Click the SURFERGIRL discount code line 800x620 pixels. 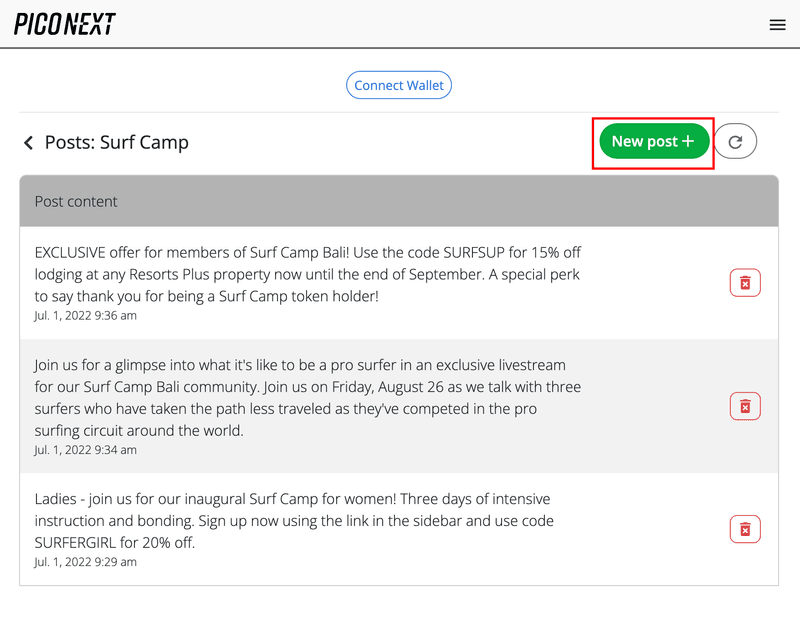(x=115, y=542)
